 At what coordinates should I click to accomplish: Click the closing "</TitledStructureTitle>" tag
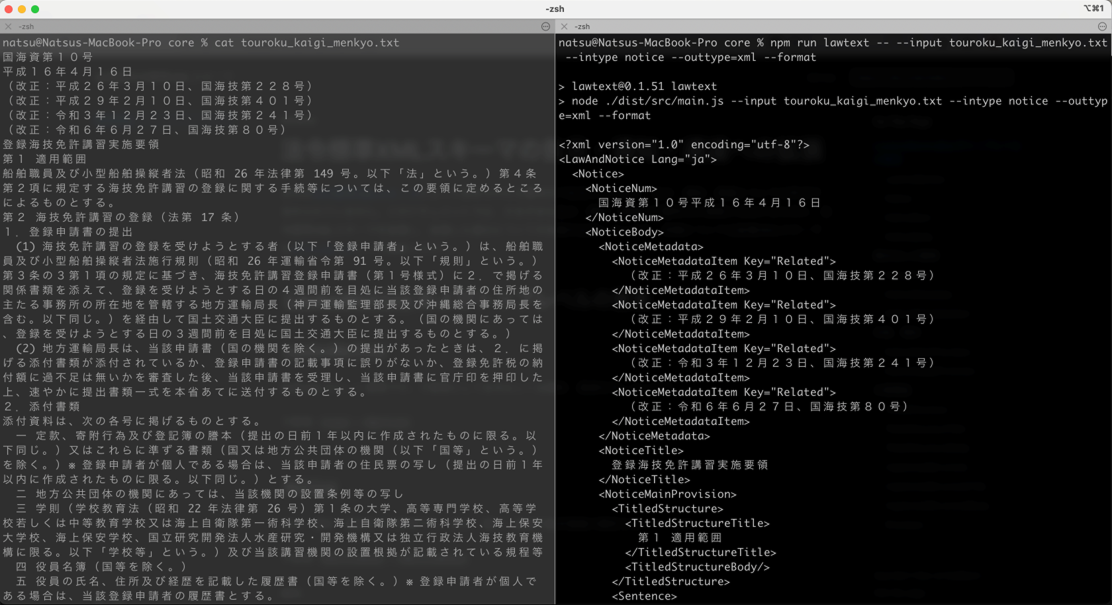pyautogui.click(x=701, y=552)
